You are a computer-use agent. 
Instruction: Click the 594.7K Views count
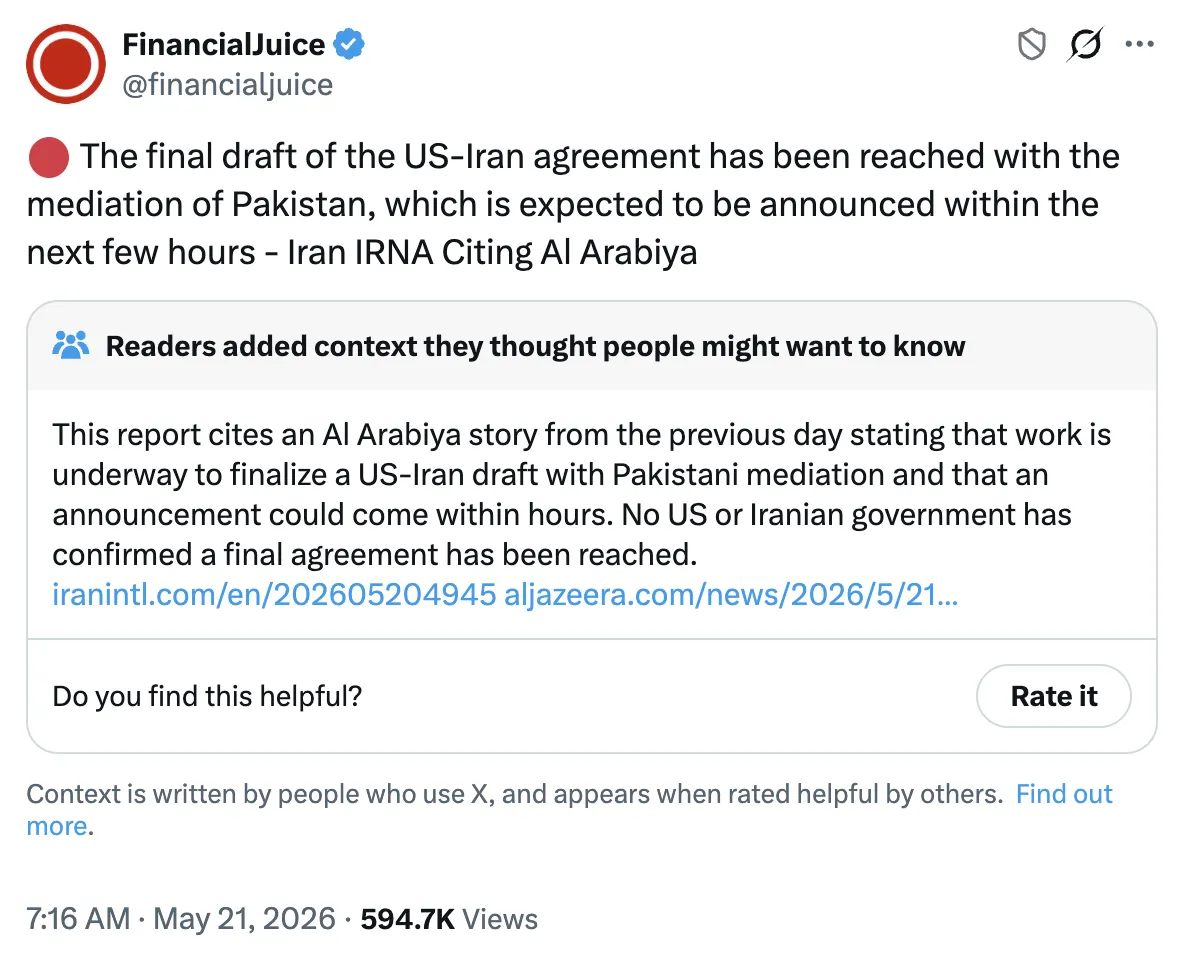point(449,919)
